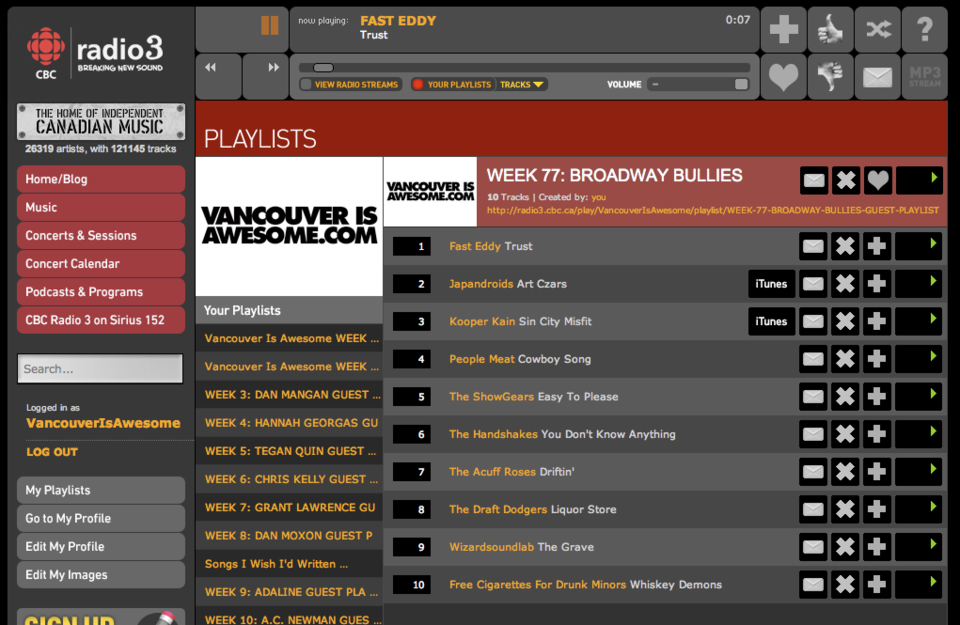Click Edit My Images
Image resolution: width=960 pixels, height=625 pixels.
[101, 575]
